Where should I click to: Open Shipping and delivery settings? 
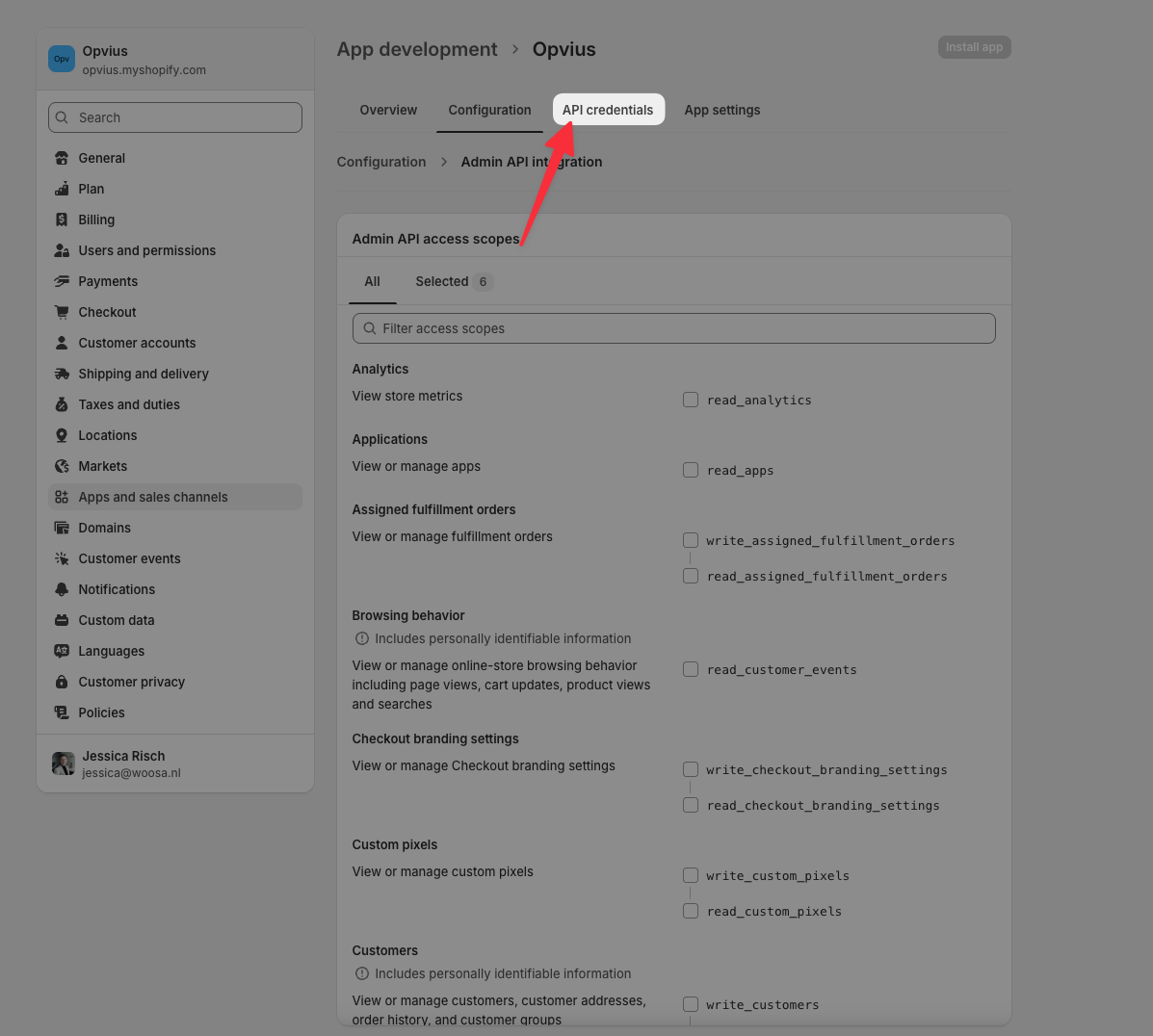coord(175,375)
